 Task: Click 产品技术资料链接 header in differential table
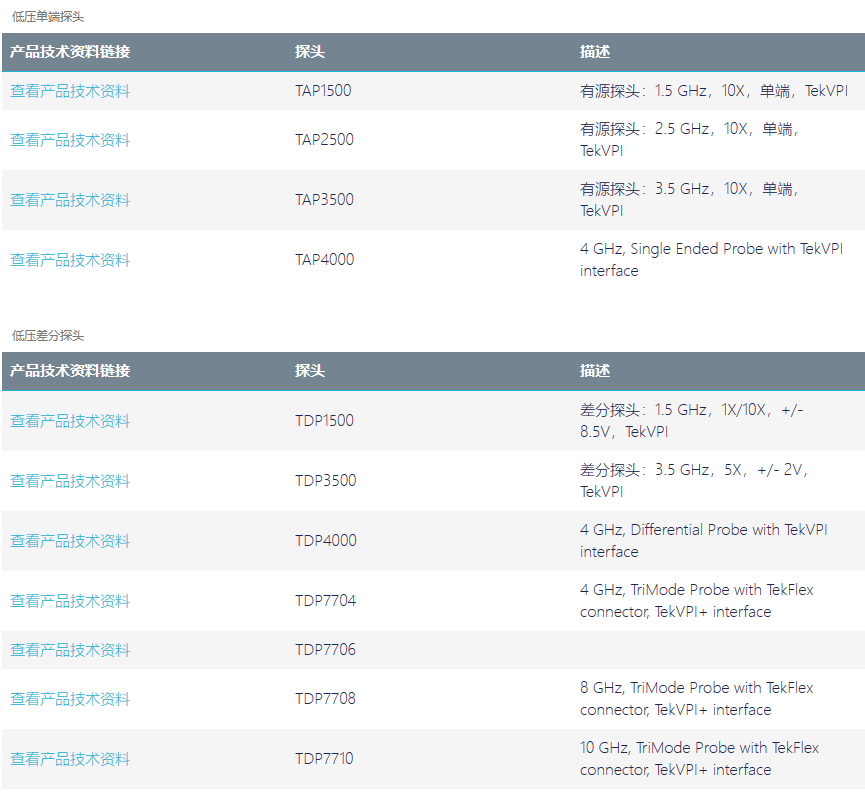click(70, 371)
